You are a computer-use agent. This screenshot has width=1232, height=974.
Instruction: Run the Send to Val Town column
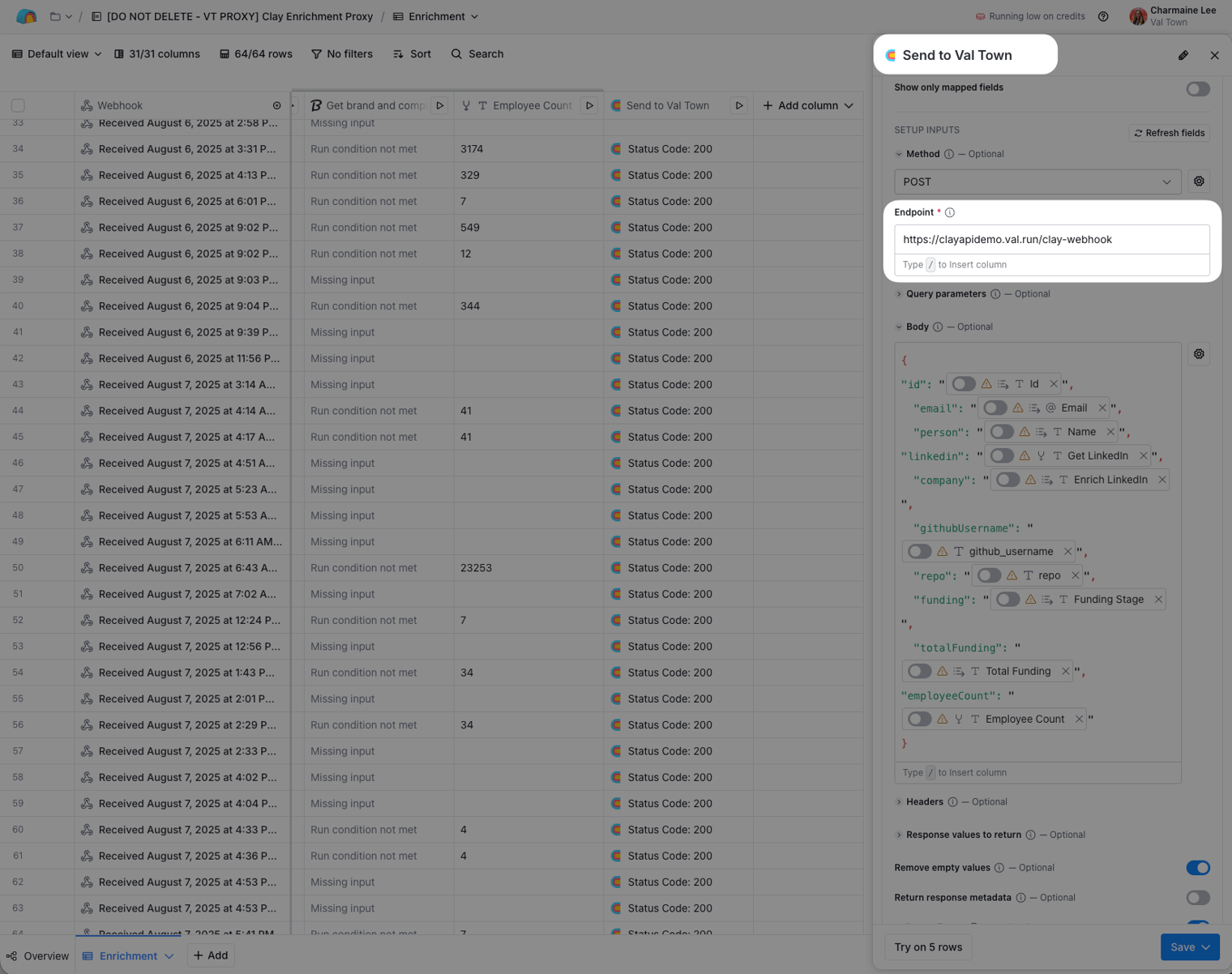pyautogui.click(x=738, y=105)
